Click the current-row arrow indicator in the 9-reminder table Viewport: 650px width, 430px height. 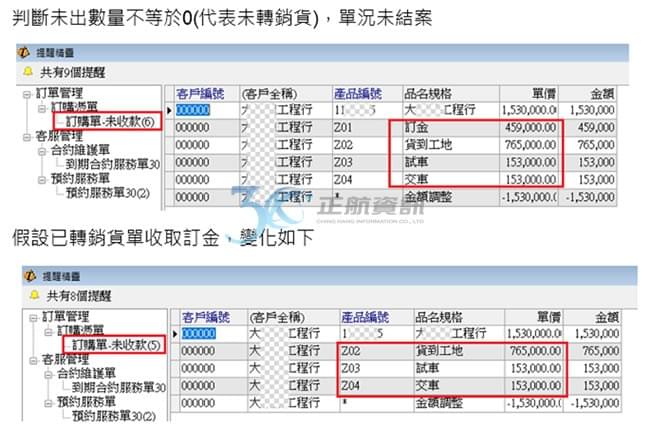(x=169, y=110)
